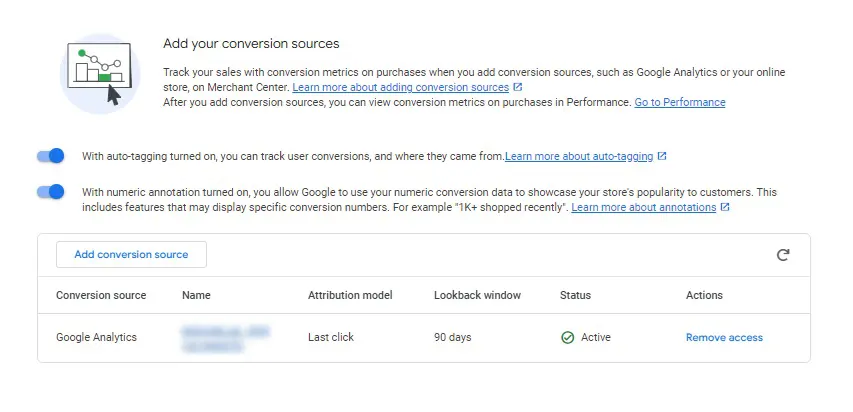
Task: Click the Lookback window column header
Action: (477, 295)
